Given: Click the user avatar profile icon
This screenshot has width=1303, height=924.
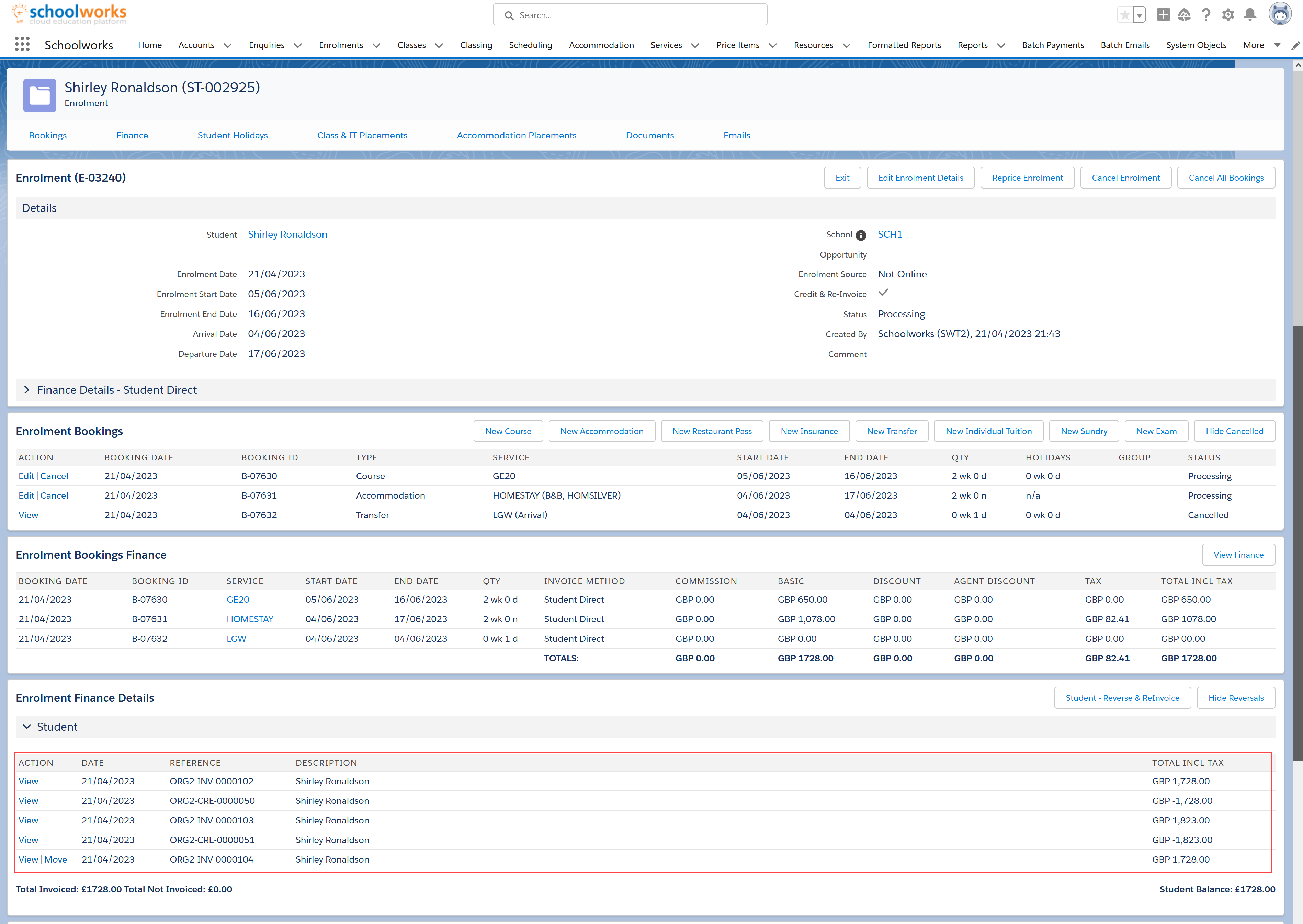Looking at the screenshot, I should (1280, 14).
